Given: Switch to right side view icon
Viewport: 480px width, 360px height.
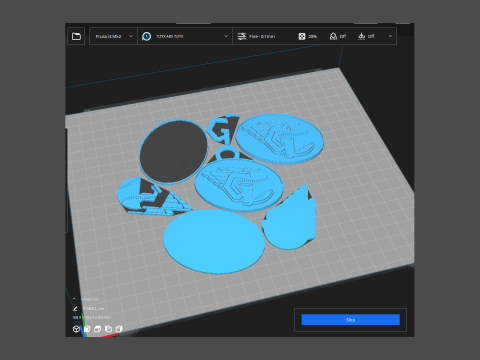Looking at the screenshot, I should [x=119, y=329].
